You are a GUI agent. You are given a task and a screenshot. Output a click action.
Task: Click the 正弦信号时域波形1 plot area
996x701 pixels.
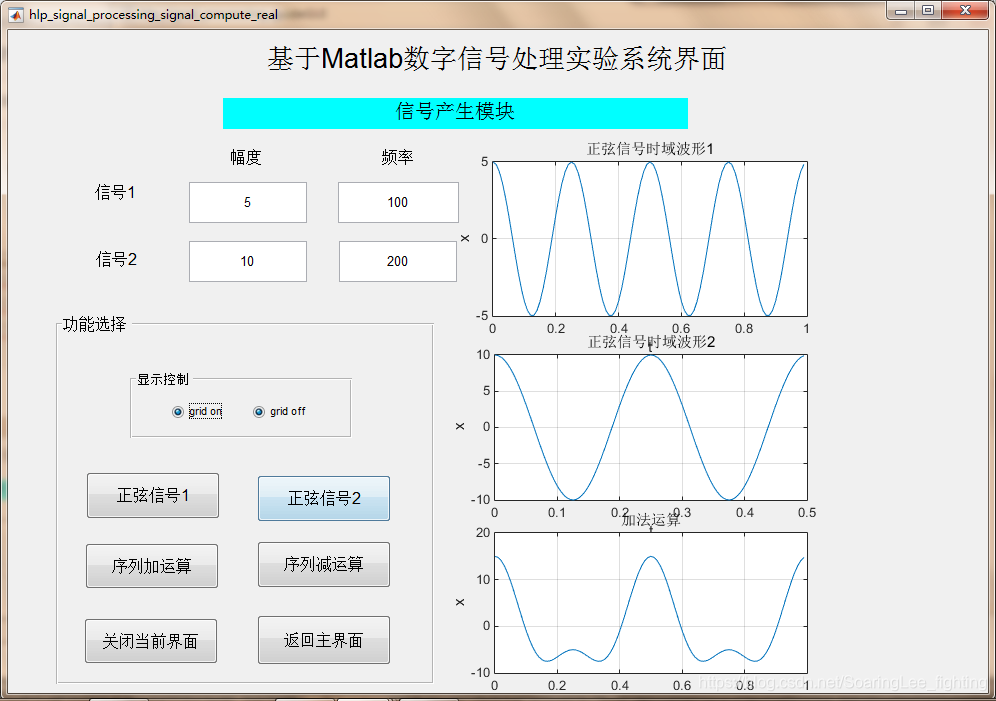click(650, 239)
